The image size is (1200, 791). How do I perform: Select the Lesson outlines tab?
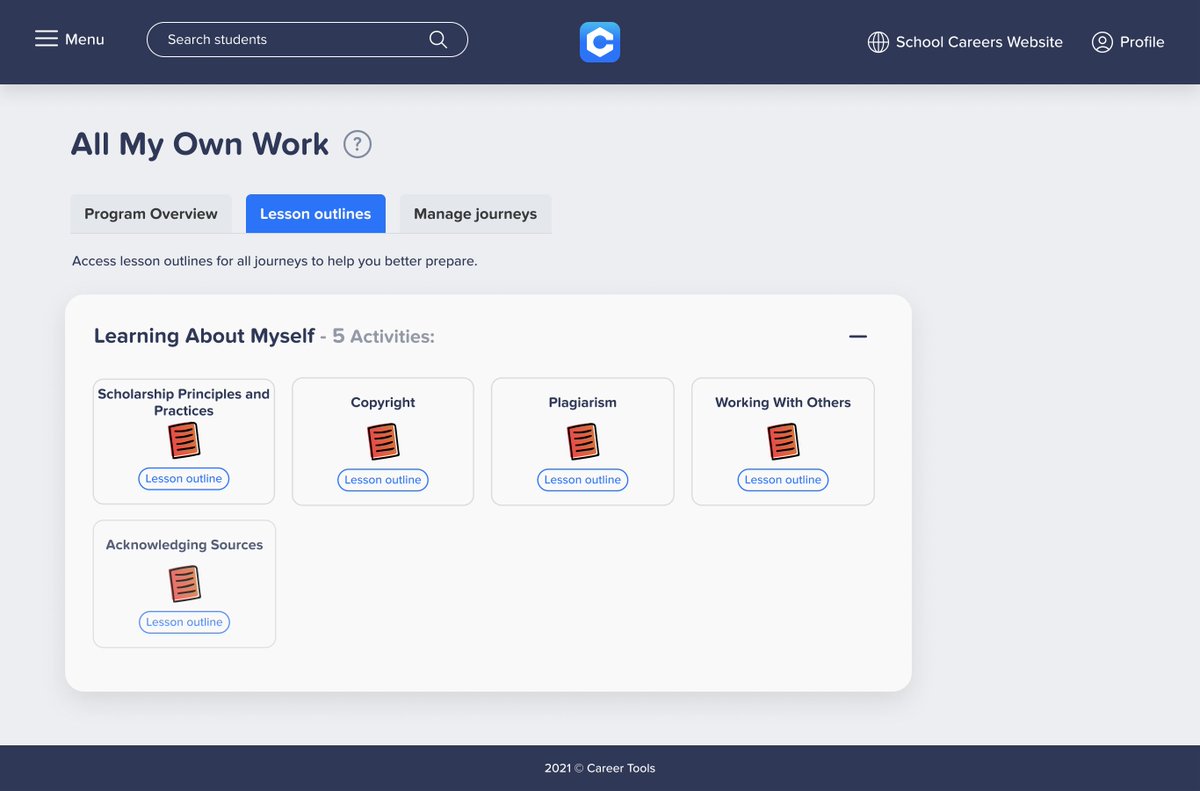315,214
